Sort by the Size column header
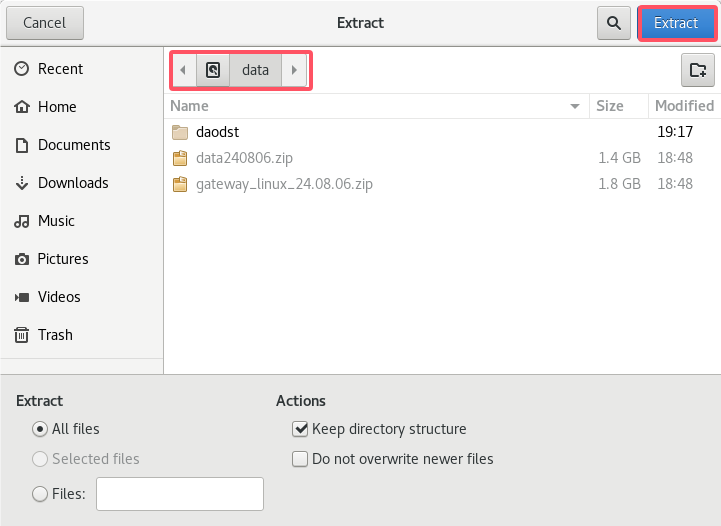The width and height of the screenshot is (721, 526). [x=618, y=106]
